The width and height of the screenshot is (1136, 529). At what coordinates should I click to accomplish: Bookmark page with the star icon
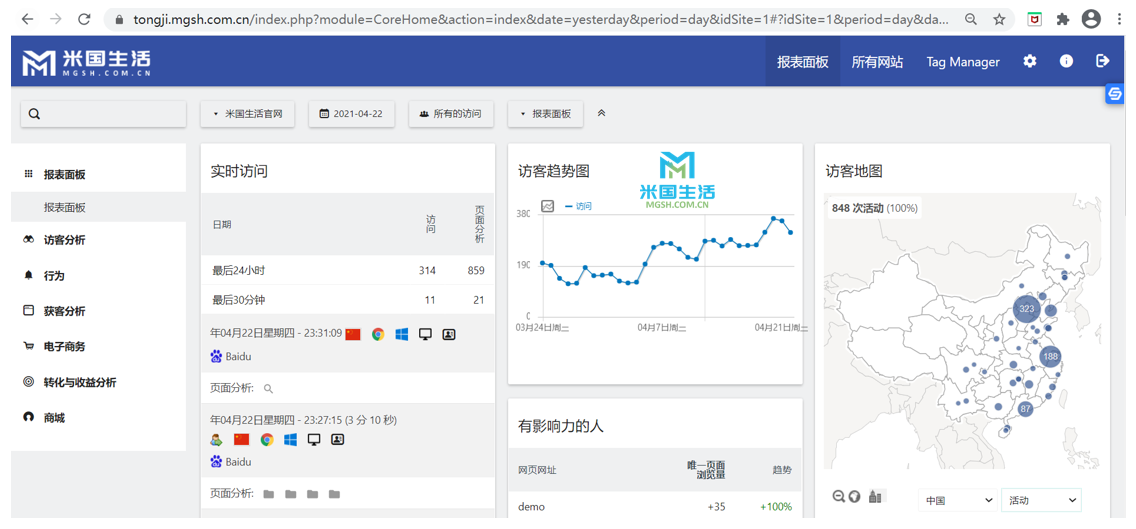999,20
